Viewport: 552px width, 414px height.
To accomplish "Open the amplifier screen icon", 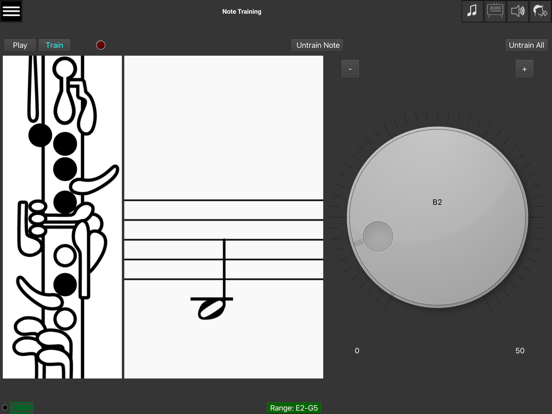I will pyautogui.click(x=495, y=11).
